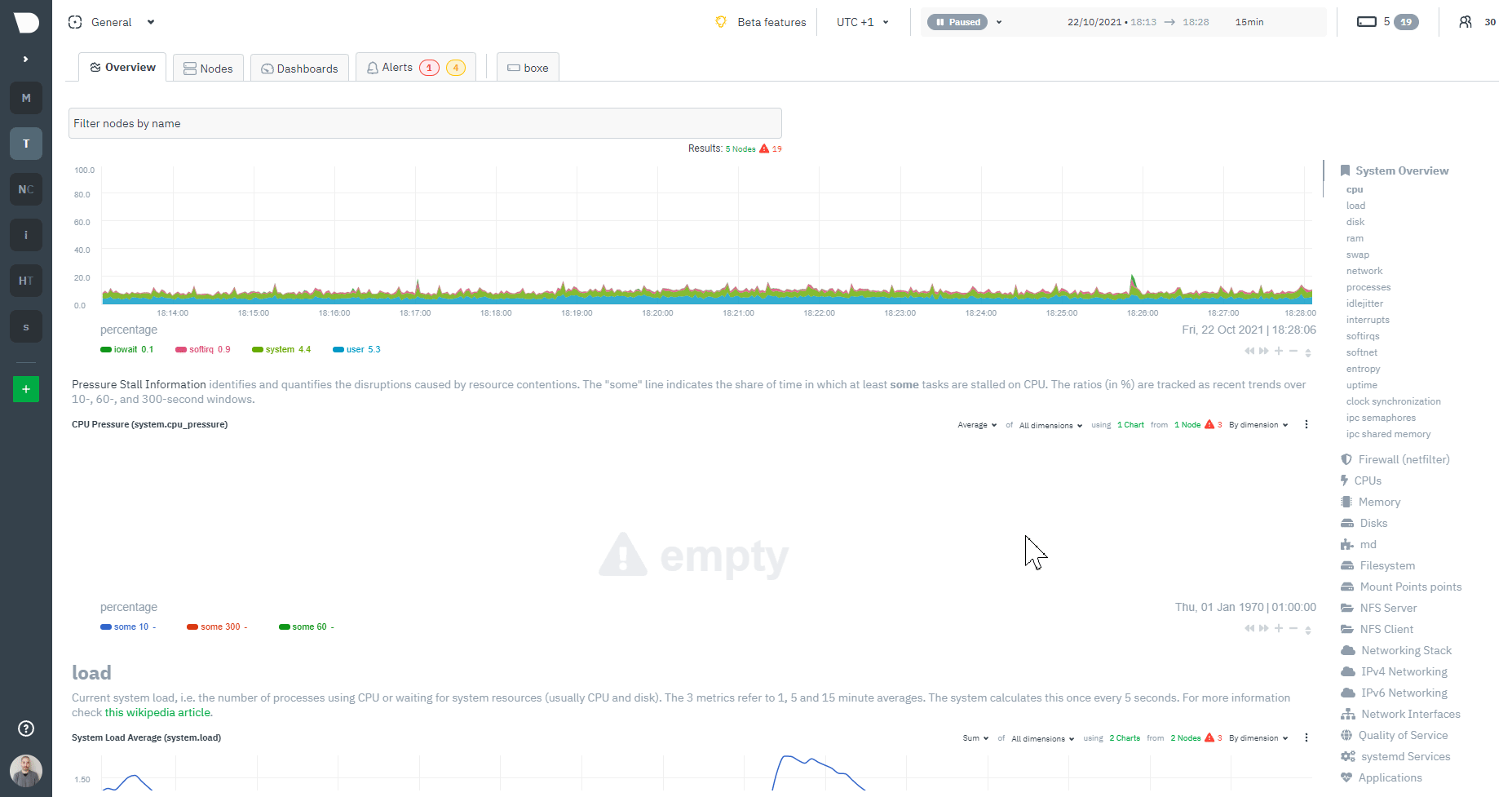Select the M space in the left sidebar
The width and height of the screenshot is (1512, 797).
pyautogui.click(x=26, y=98)
